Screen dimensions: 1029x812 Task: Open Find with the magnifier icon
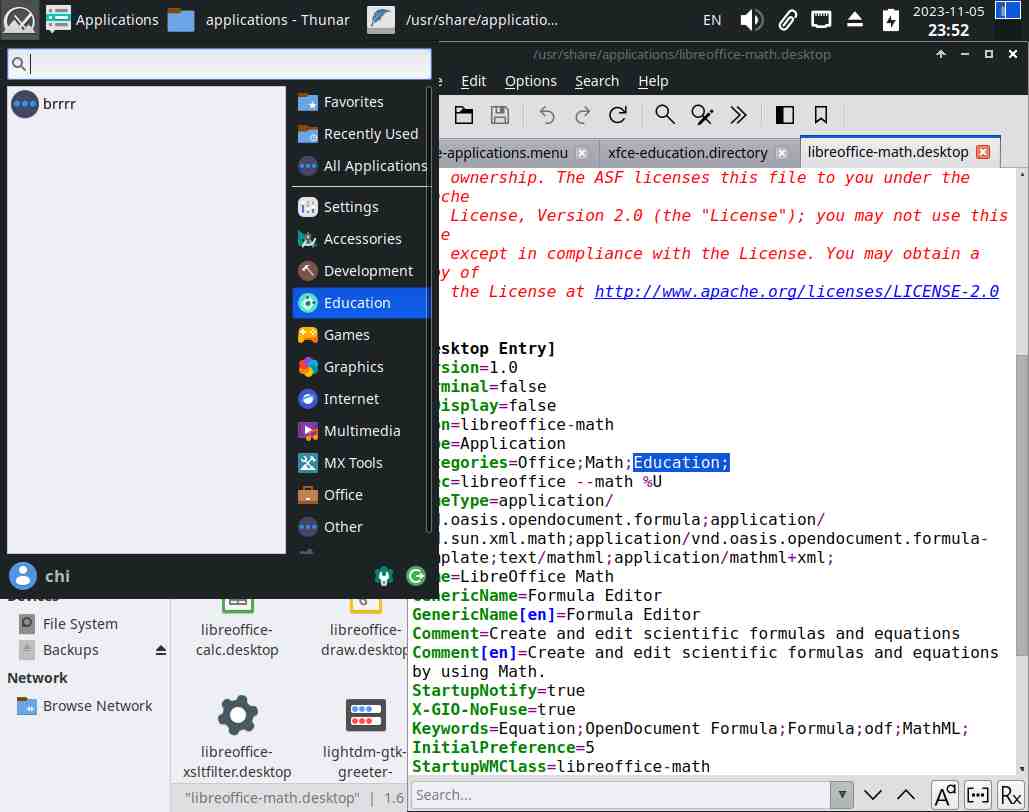665,115
